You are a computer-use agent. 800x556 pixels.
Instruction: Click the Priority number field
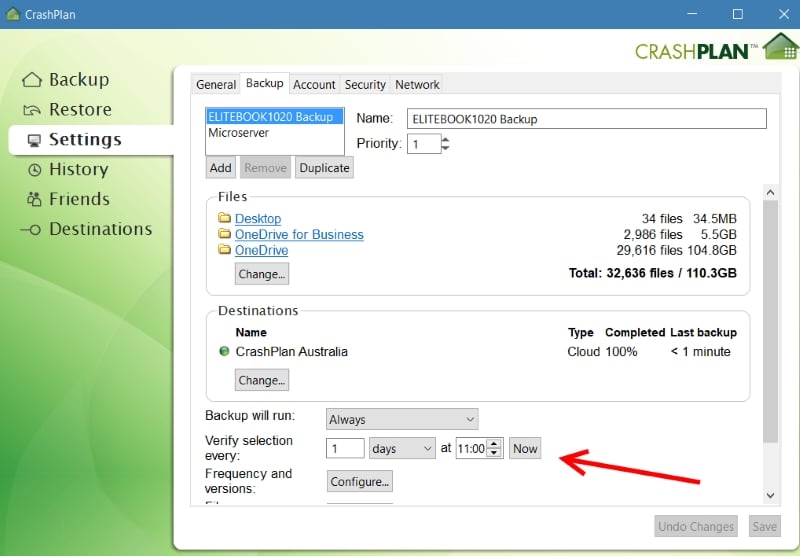(x=423, y=144)
